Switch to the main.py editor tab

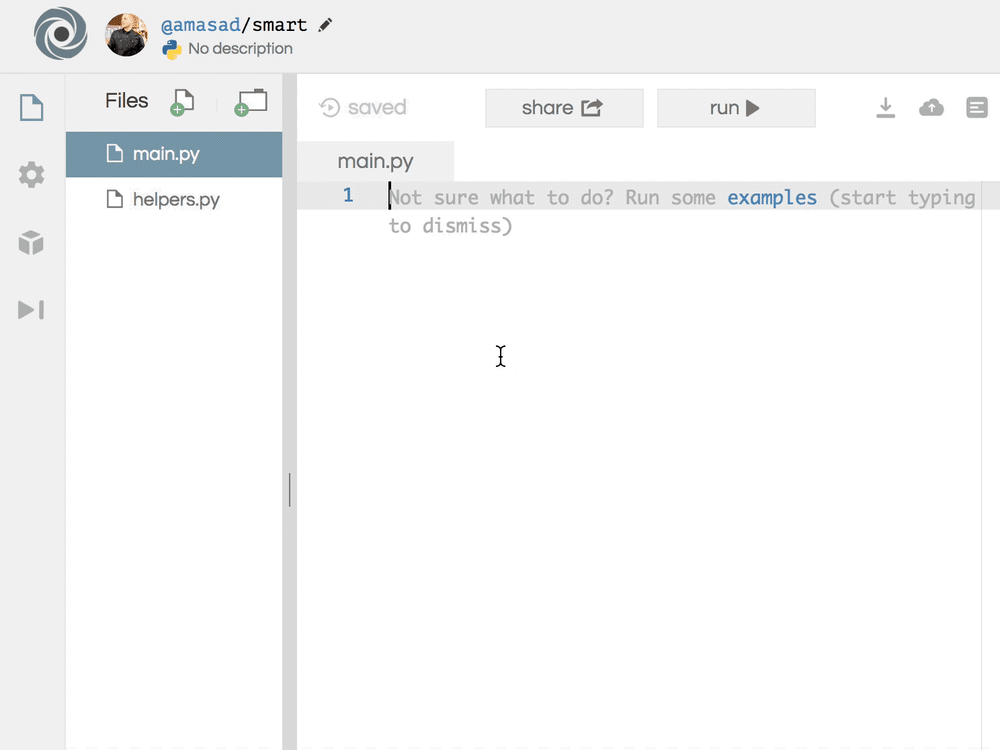click(376, 161)
